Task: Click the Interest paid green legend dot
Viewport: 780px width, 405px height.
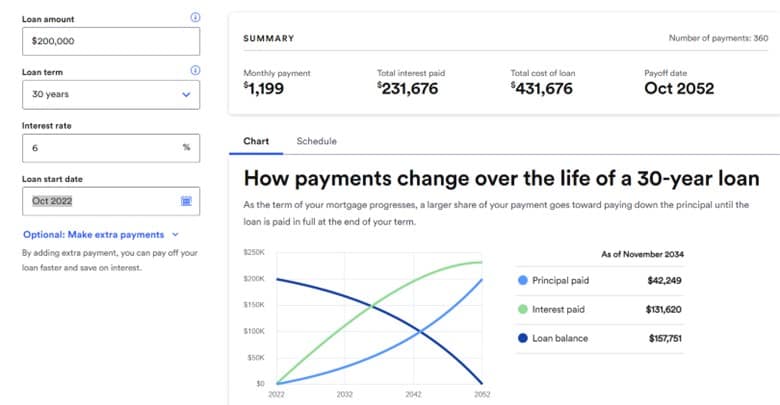Action: pyautogui.click(x=523, y=309)
